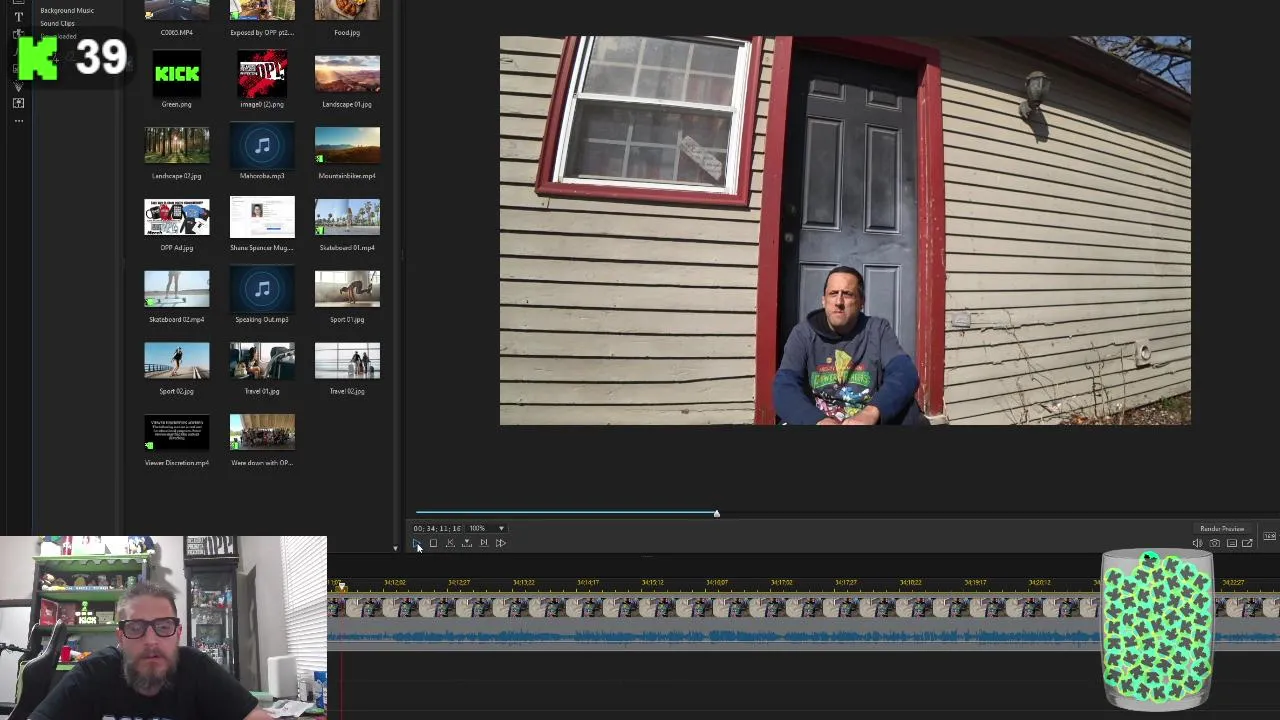
Task: Select the Landscape 02.jpg forest thumbnail
Action: point(177,146)
